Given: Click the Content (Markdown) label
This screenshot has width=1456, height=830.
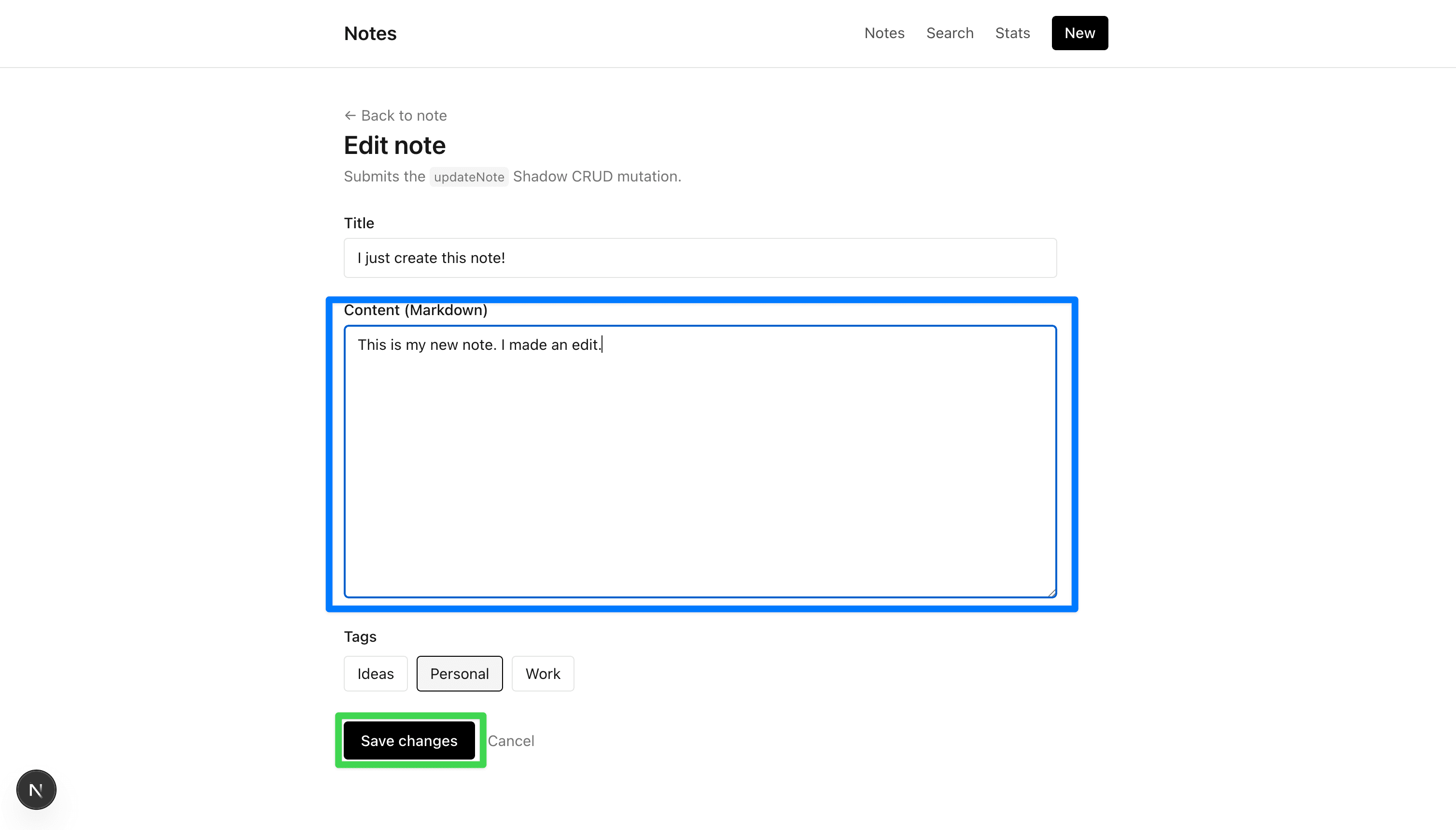Looking at the screenshot, I should (415, 310).
